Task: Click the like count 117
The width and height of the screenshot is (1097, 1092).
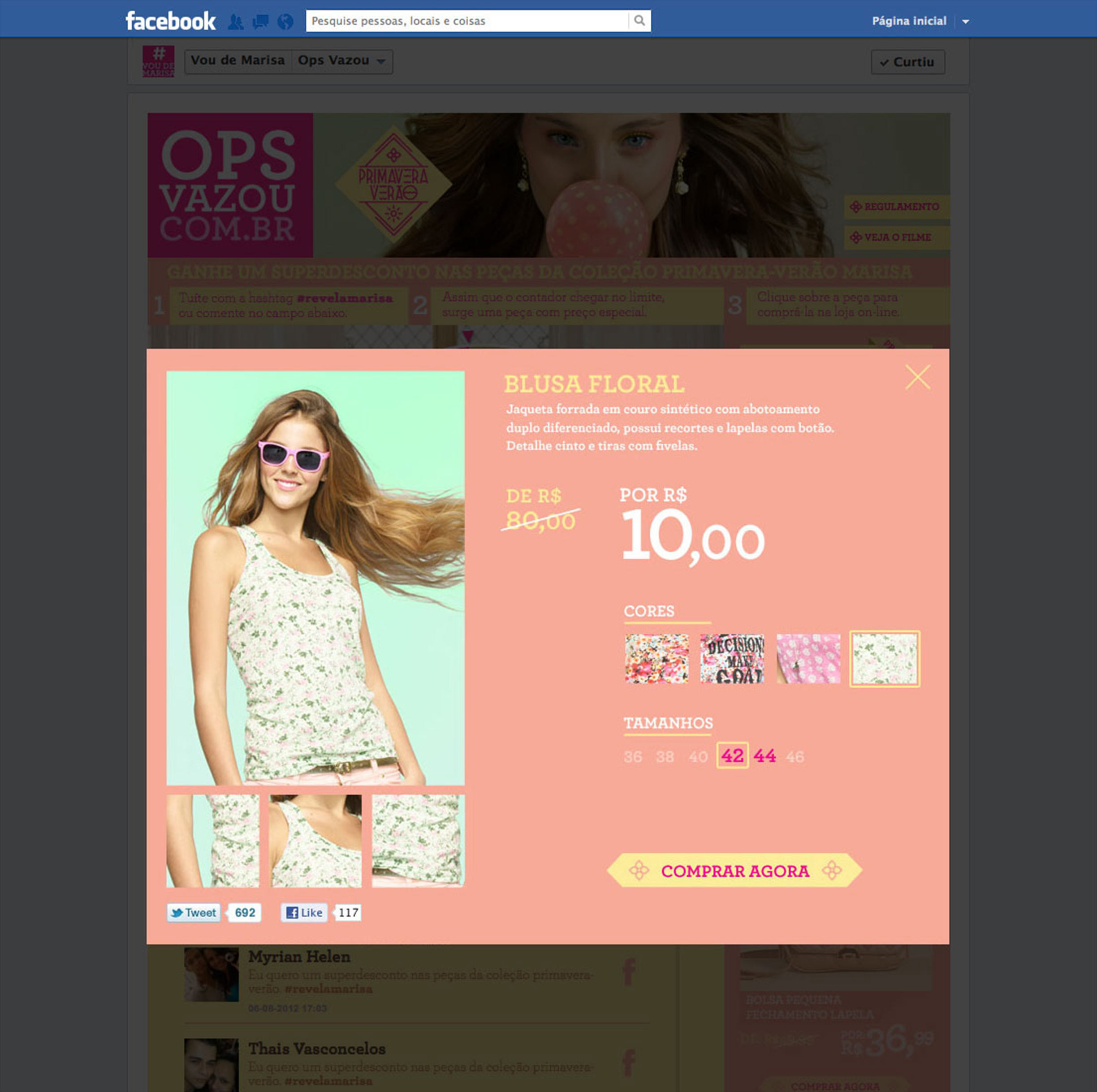Action: (x=348, y=913)
